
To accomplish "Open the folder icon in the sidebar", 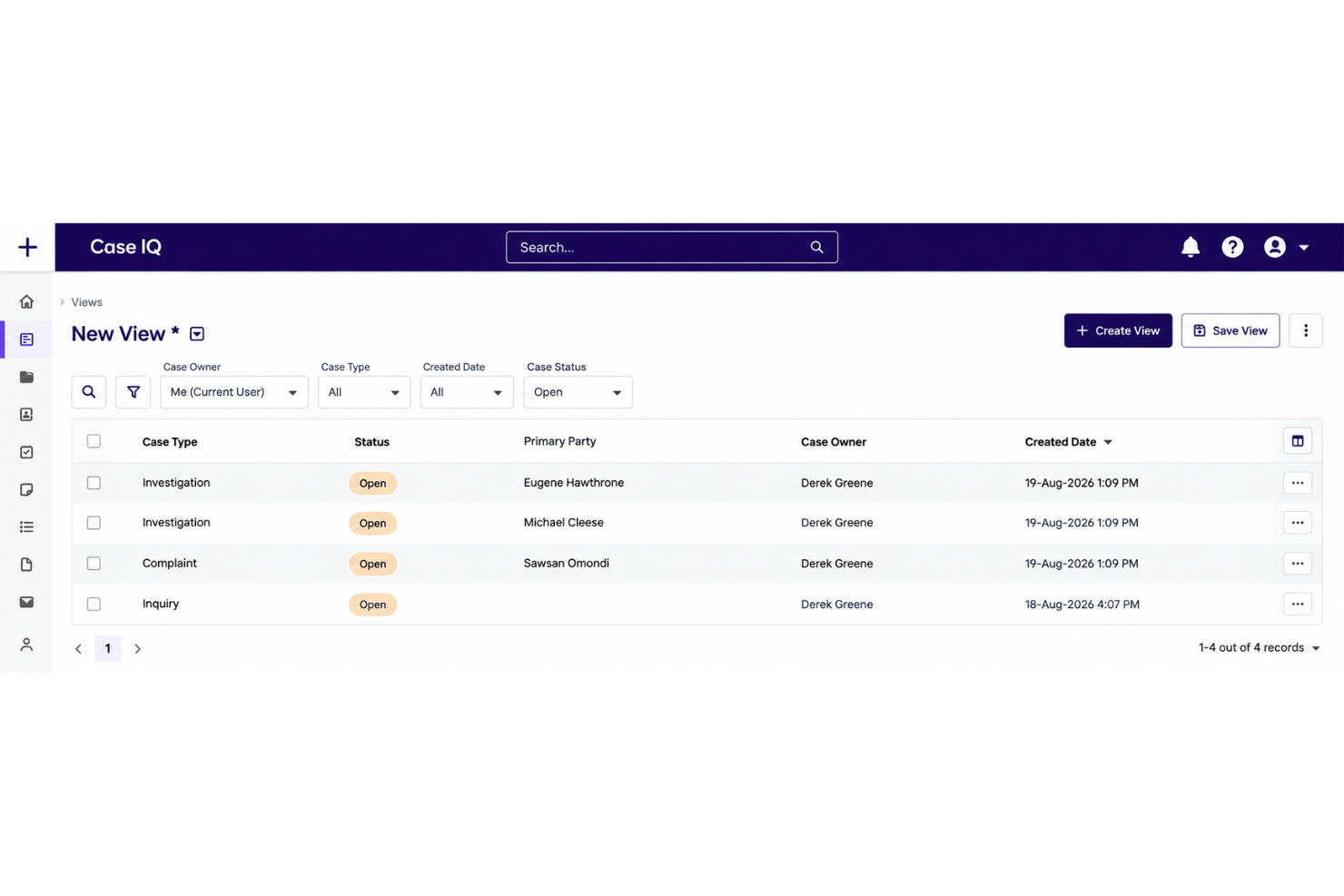I will pos(26,377).
